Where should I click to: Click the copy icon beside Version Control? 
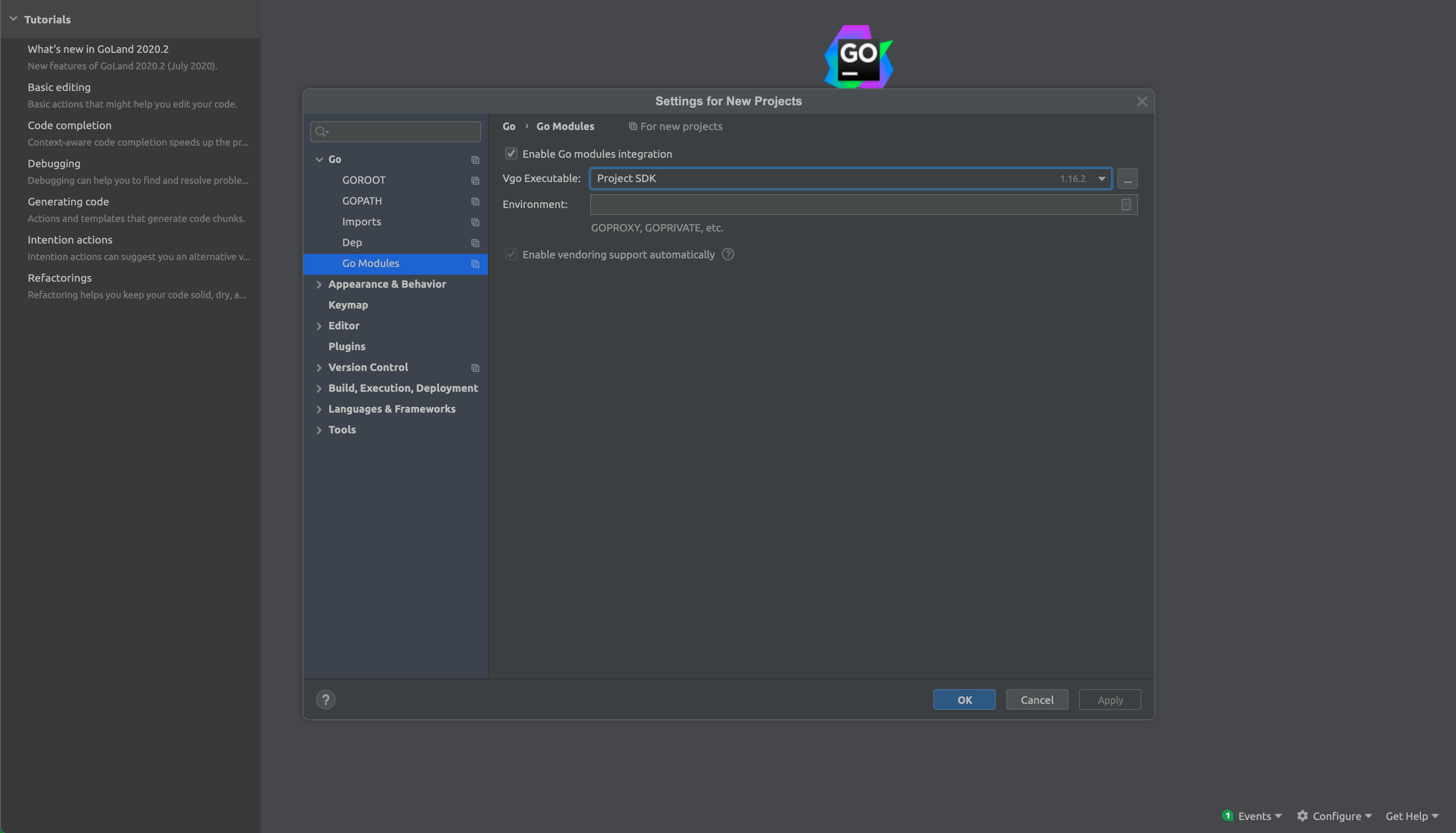[474, 368]
